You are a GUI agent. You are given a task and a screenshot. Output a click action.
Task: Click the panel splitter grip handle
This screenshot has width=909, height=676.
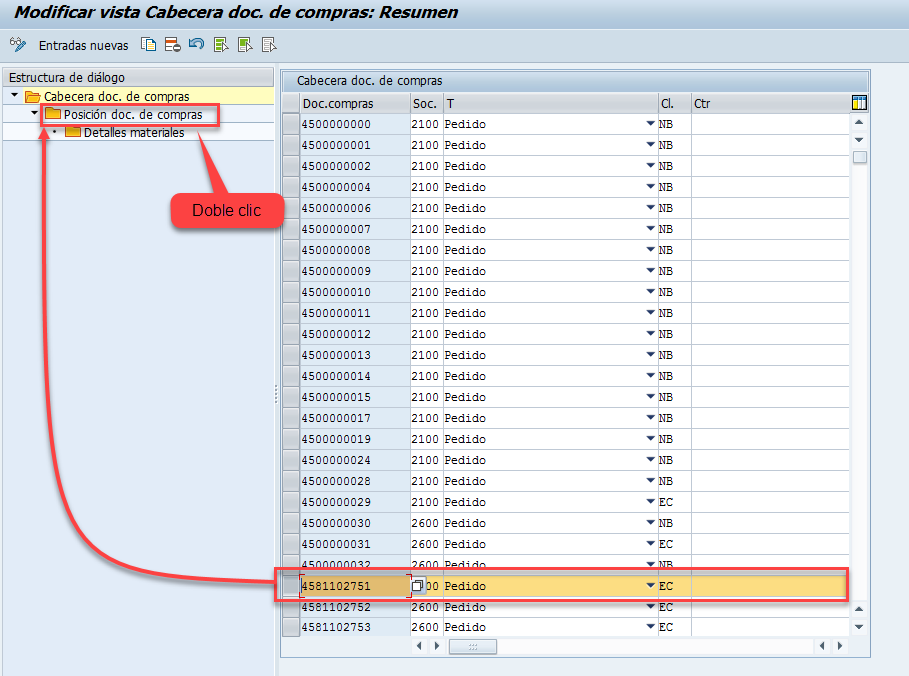[x=276, y=395]
